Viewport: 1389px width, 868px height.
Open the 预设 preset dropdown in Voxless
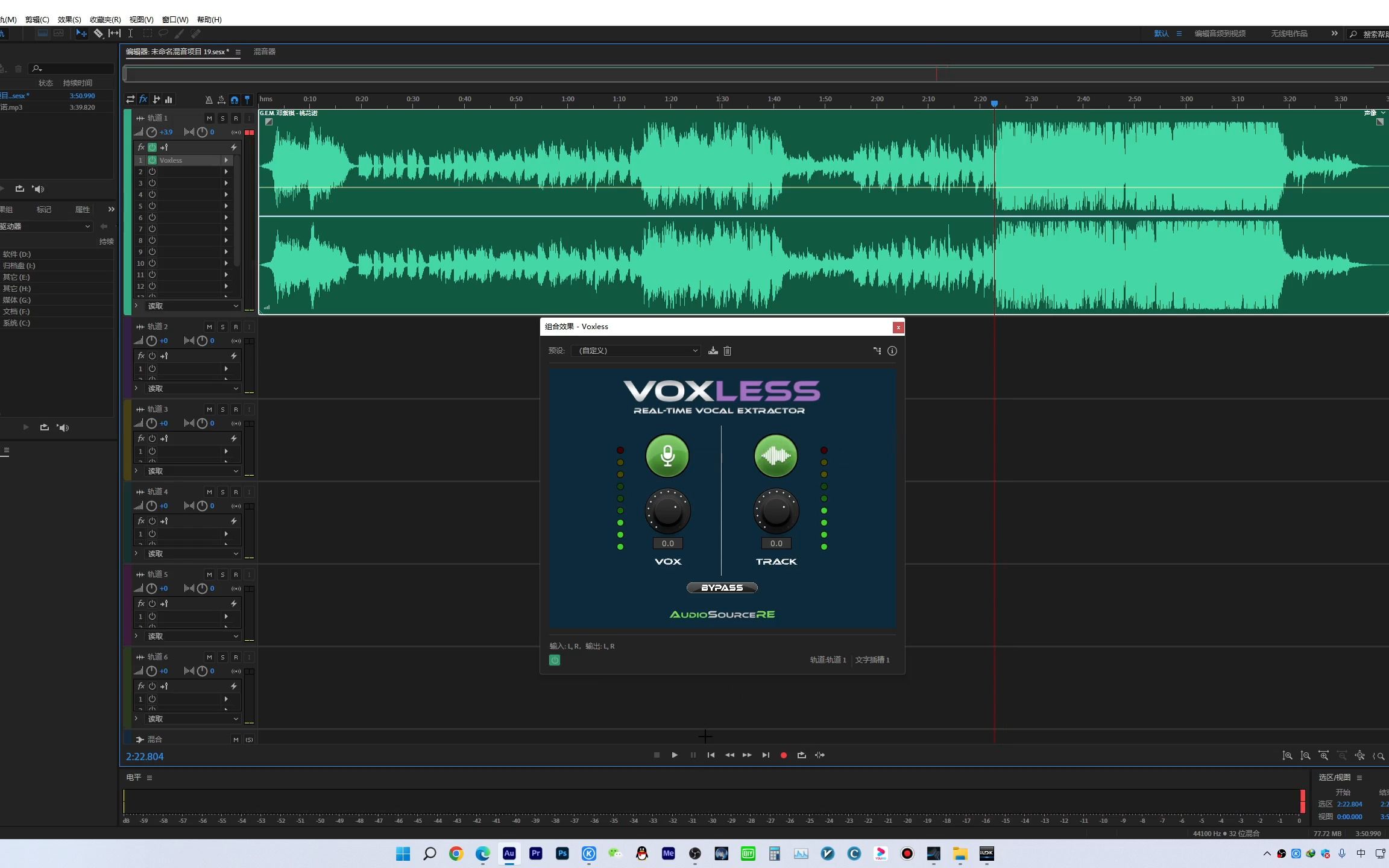pos(635,351)
